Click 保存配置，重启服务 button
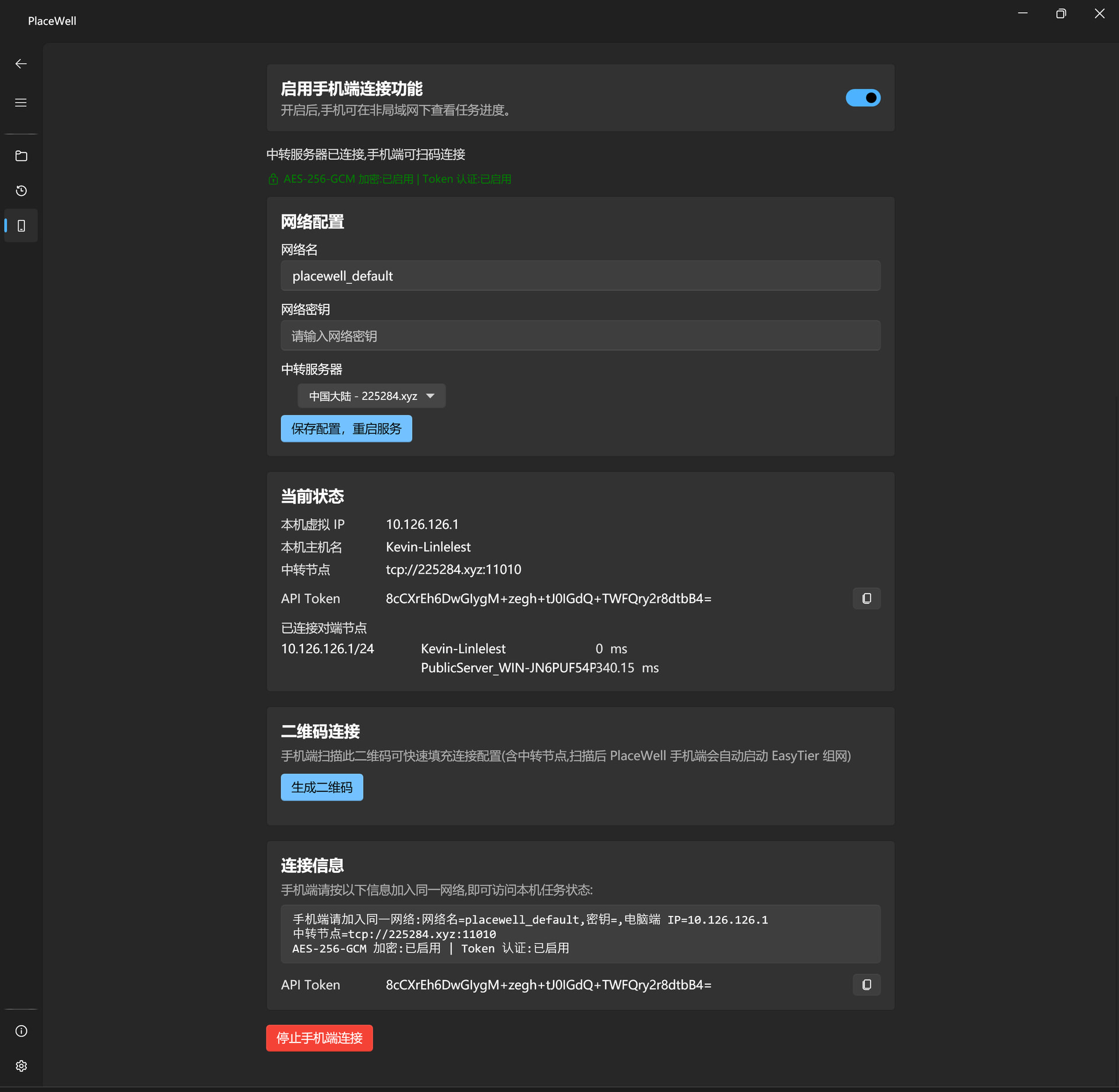This screenshot has width=1119, height=1092. (346, 429)
